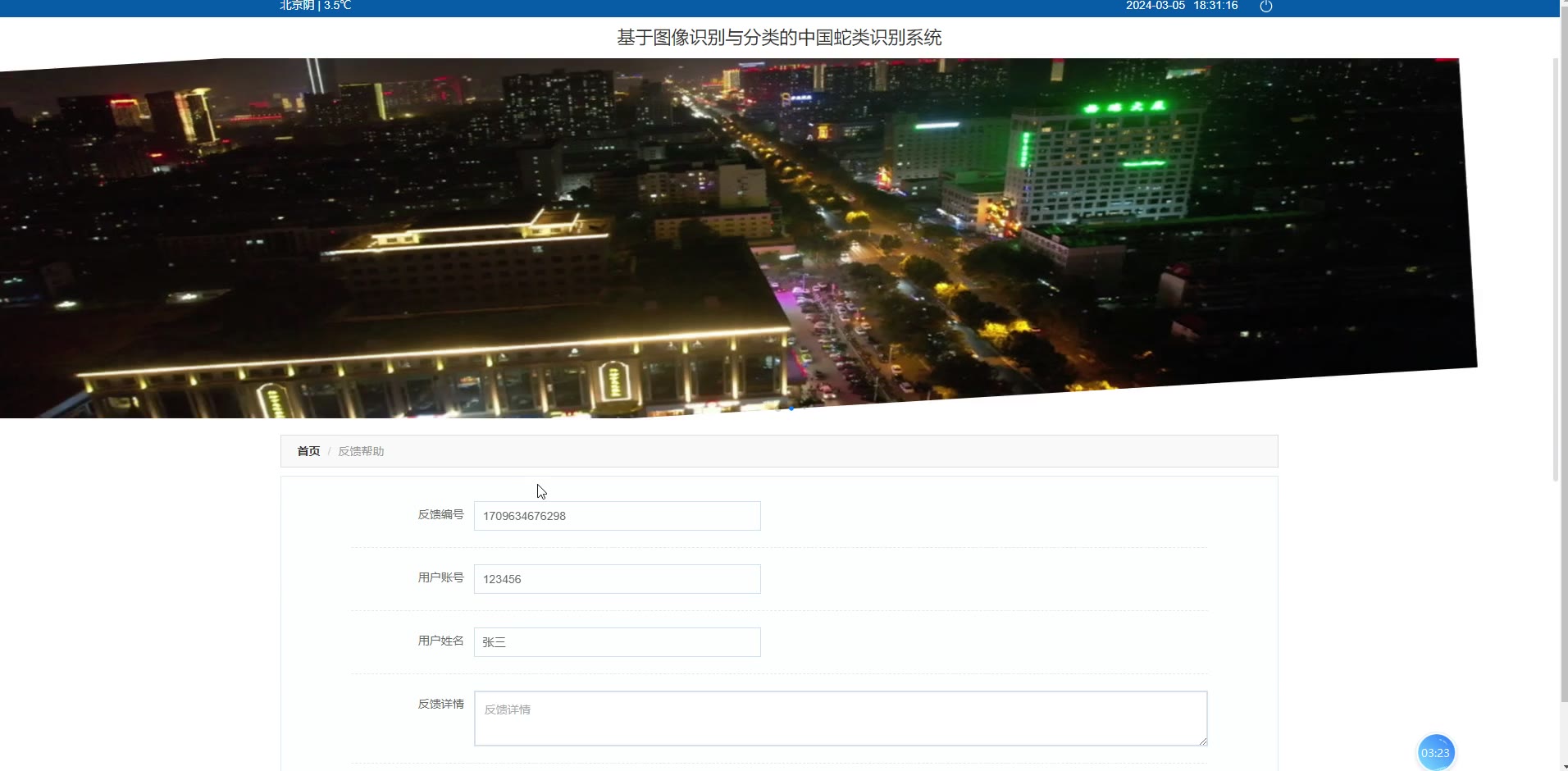
Task: Focus the 反馈编号 input field
Action: coord(618,516)
